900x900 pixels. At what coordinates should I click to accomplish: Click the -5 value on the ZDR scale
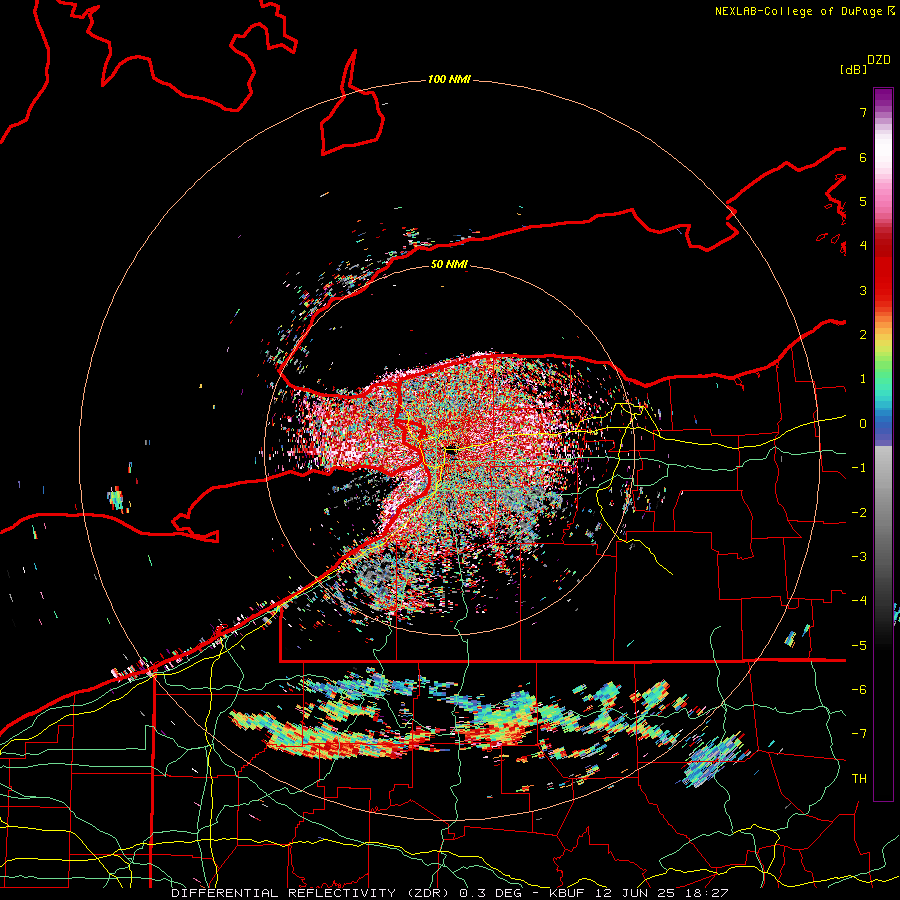[859, 646]
